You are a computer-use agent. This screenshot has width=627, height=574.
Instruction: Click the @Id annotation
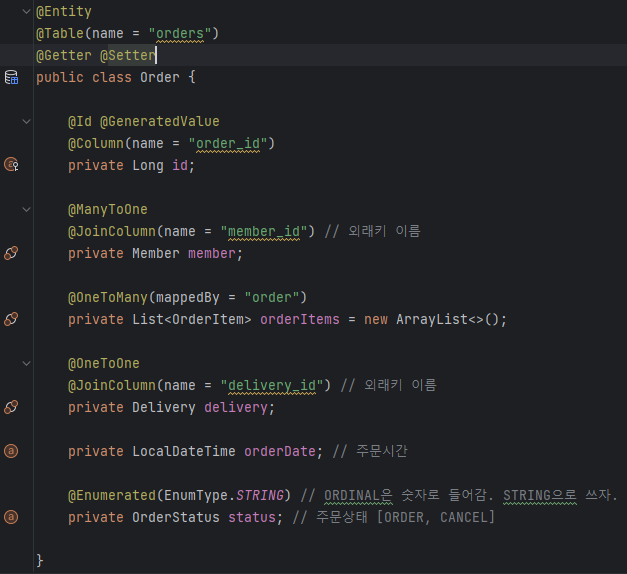(x=80, y=121)
